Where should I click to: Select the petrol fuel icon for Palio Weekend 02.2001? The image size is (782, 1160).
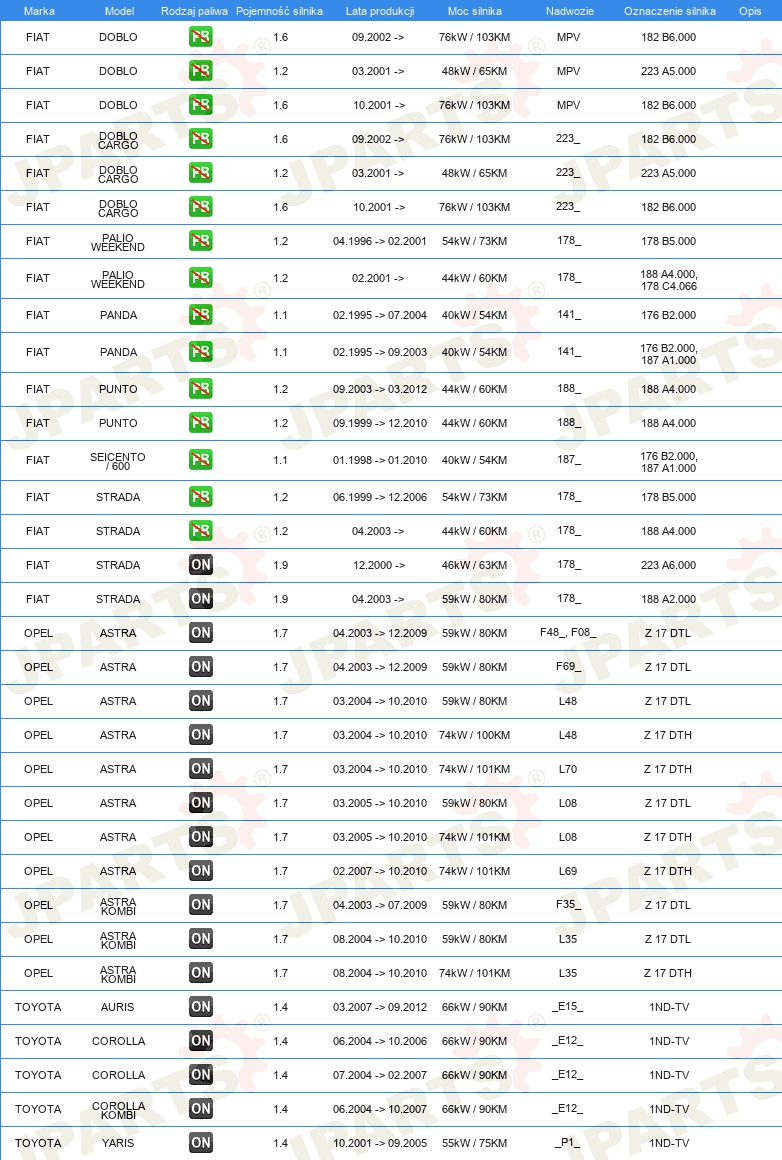point(200,278)
